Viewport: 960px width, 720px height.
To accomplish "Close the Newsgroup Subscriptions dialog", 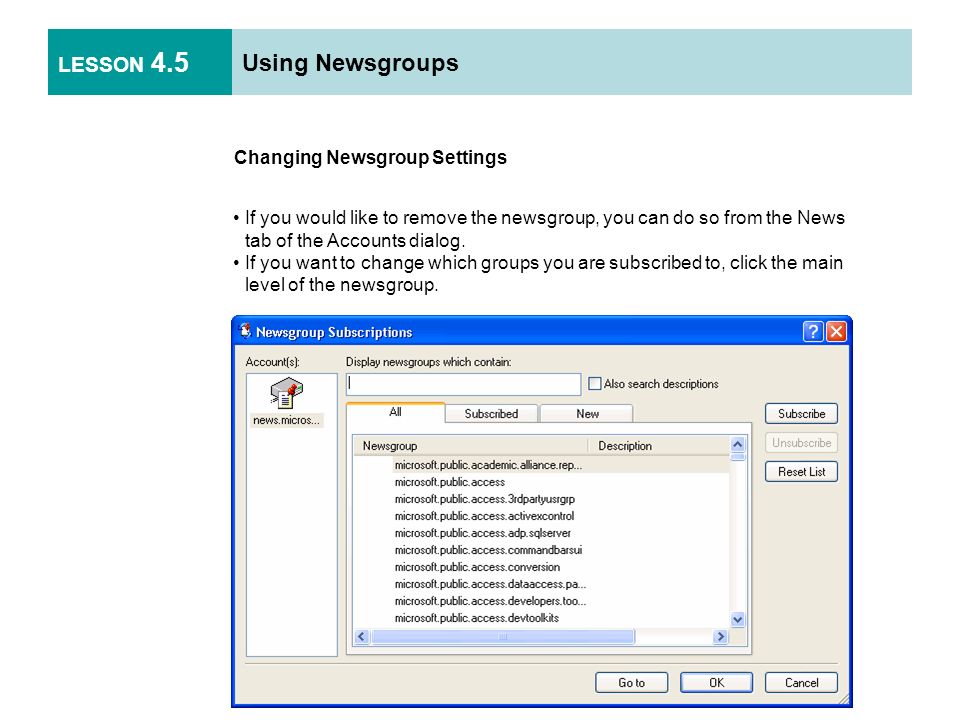I will pyautogui.click(x=836, y=332).
